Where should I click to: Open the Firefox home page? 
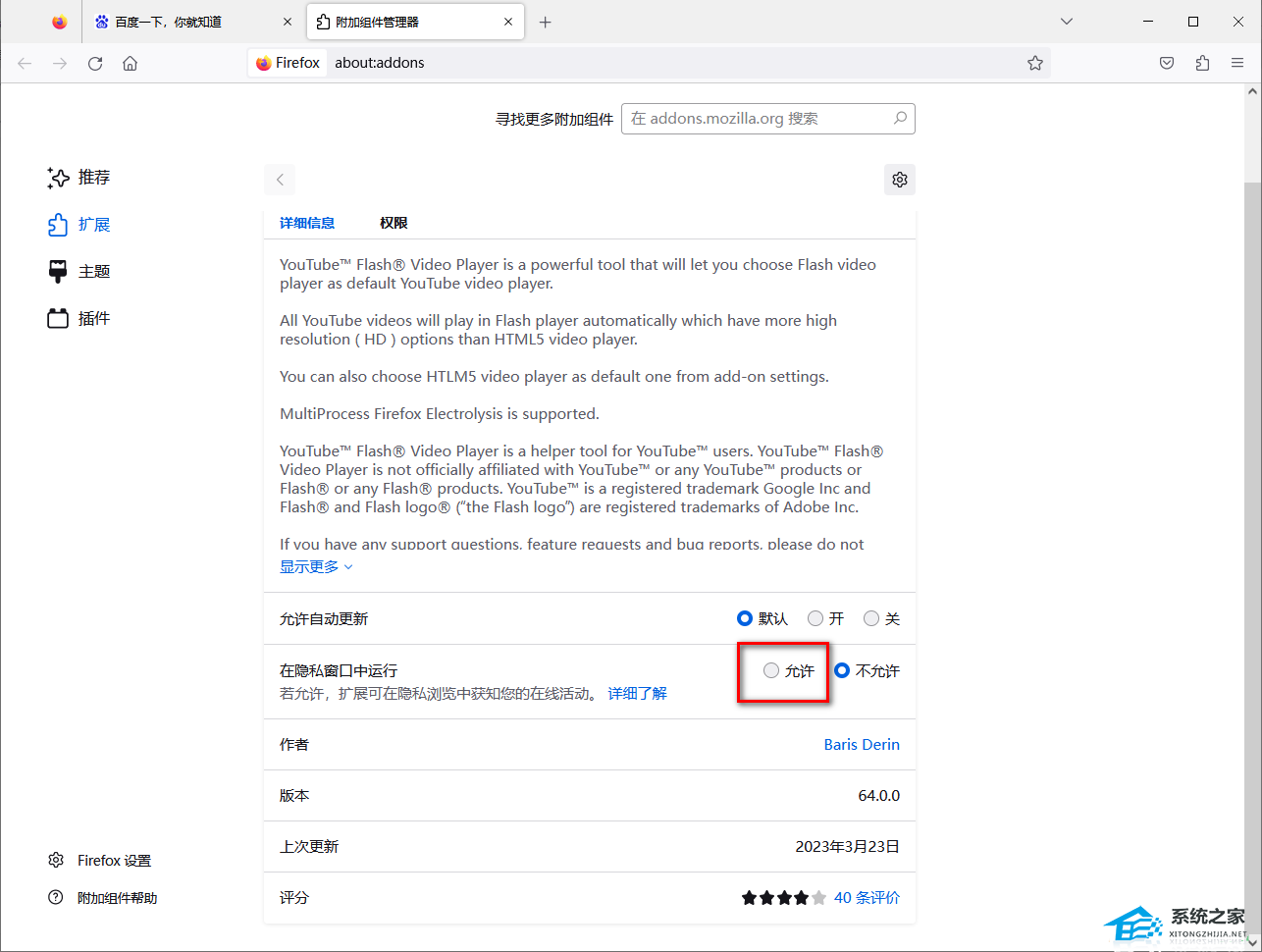tap(130, 63)
